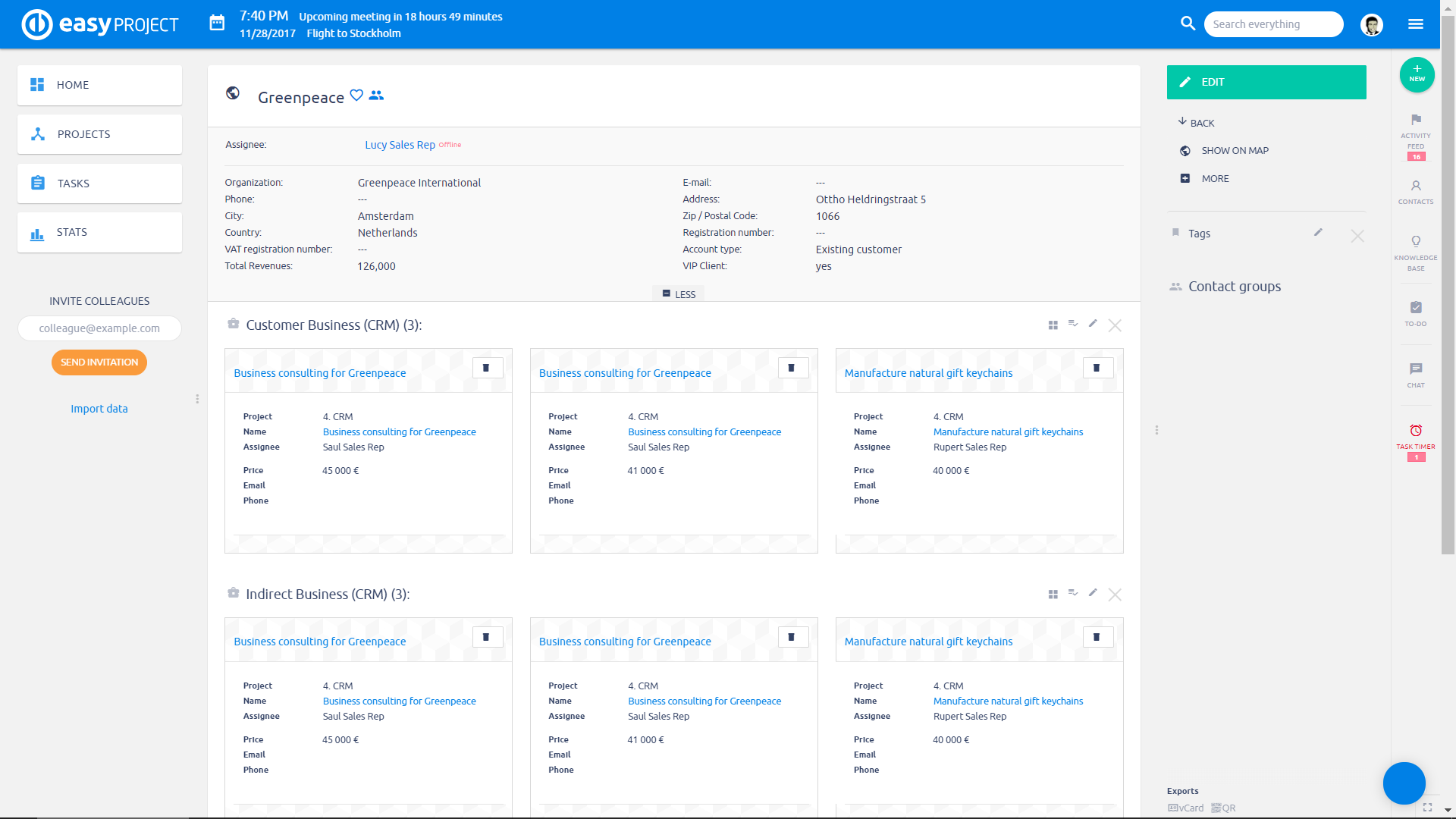This screenshot has height=819, width=1456.
Task: Click the colleague email input field
Action: [99, 328]
